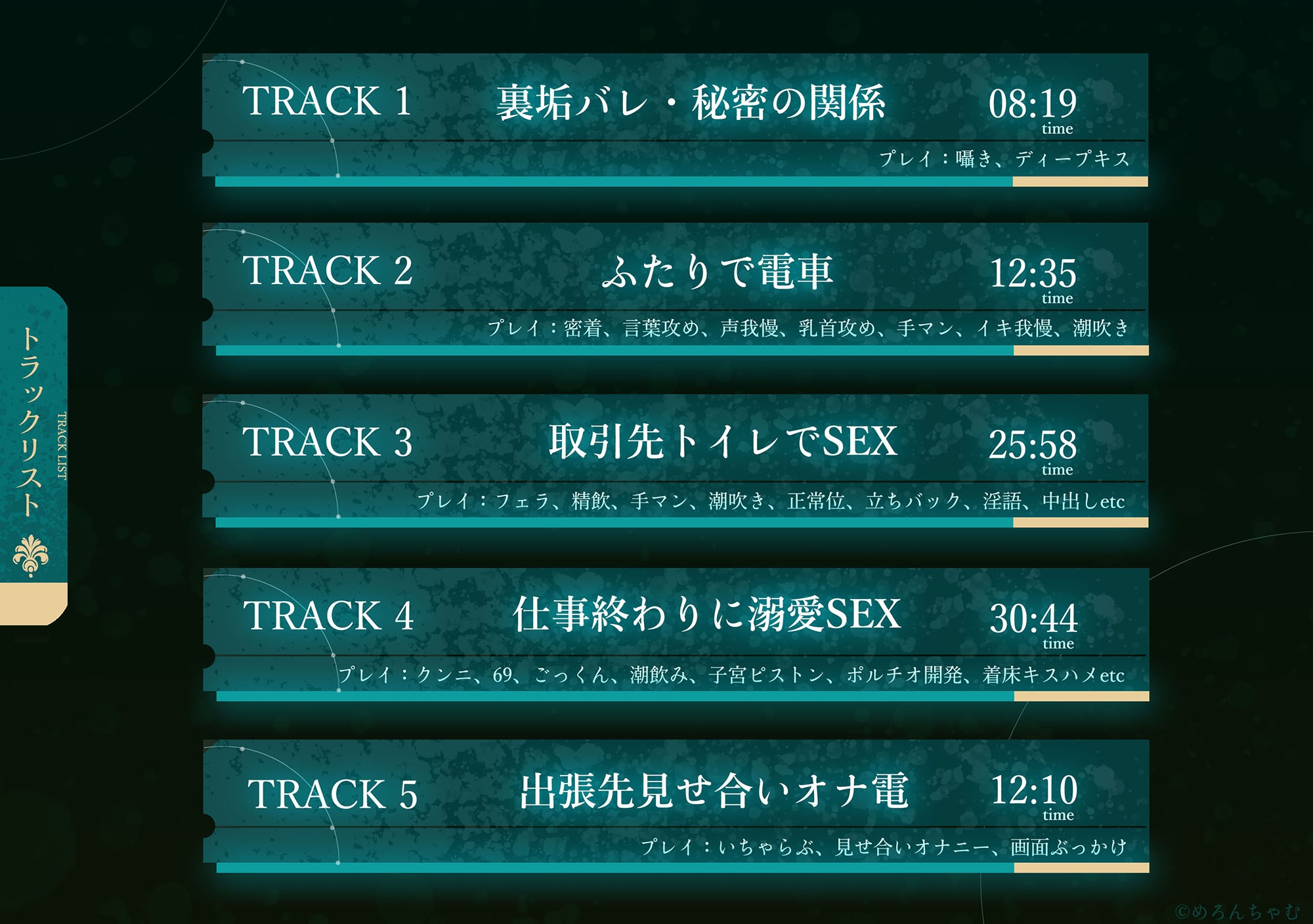Click the gold segment of TRACK 3 bar
Image resolution: width=1313 pixels, height=924 pixels.
click(x=1081, y=522)
